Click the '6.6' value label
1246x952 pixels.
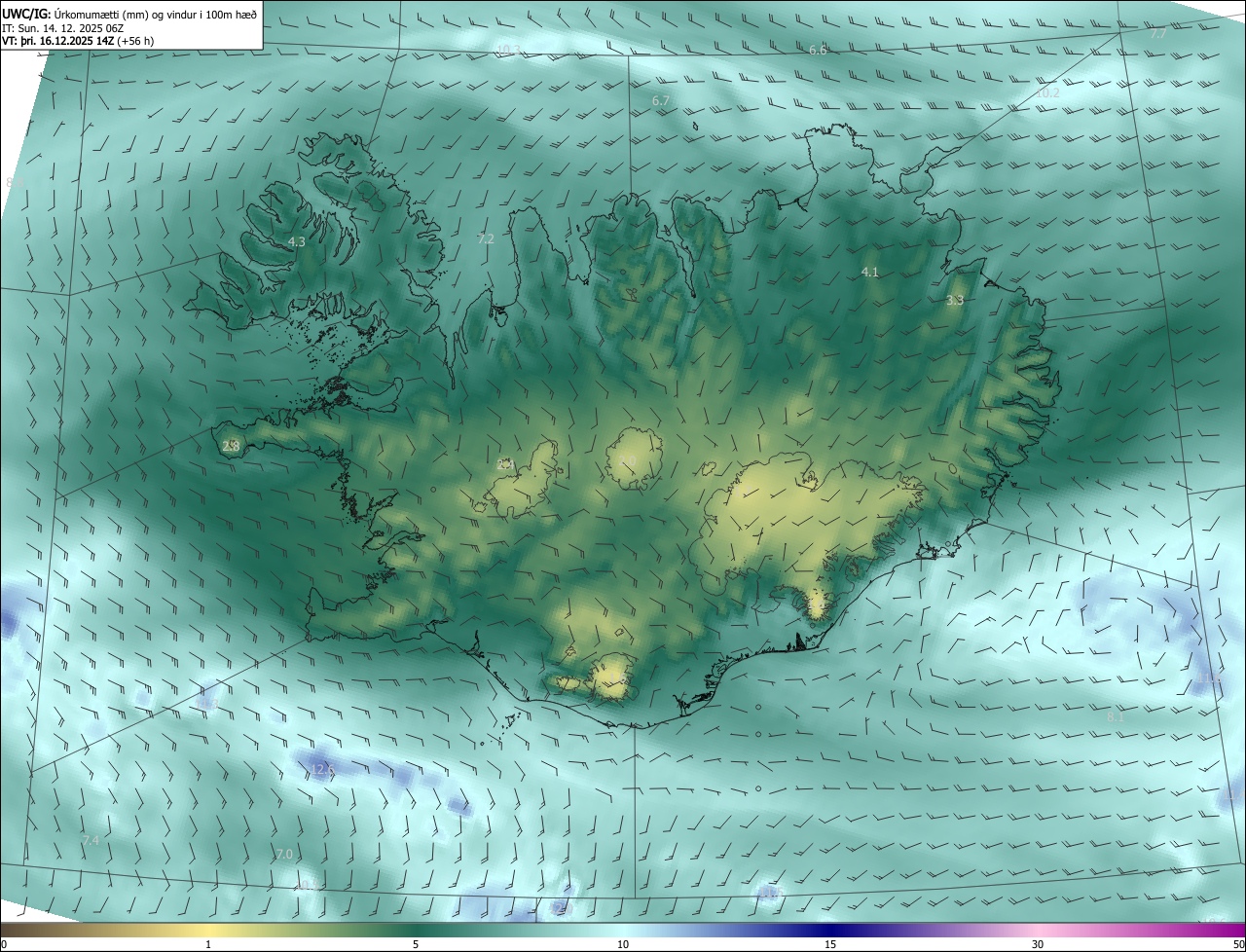tap(818, 50)
